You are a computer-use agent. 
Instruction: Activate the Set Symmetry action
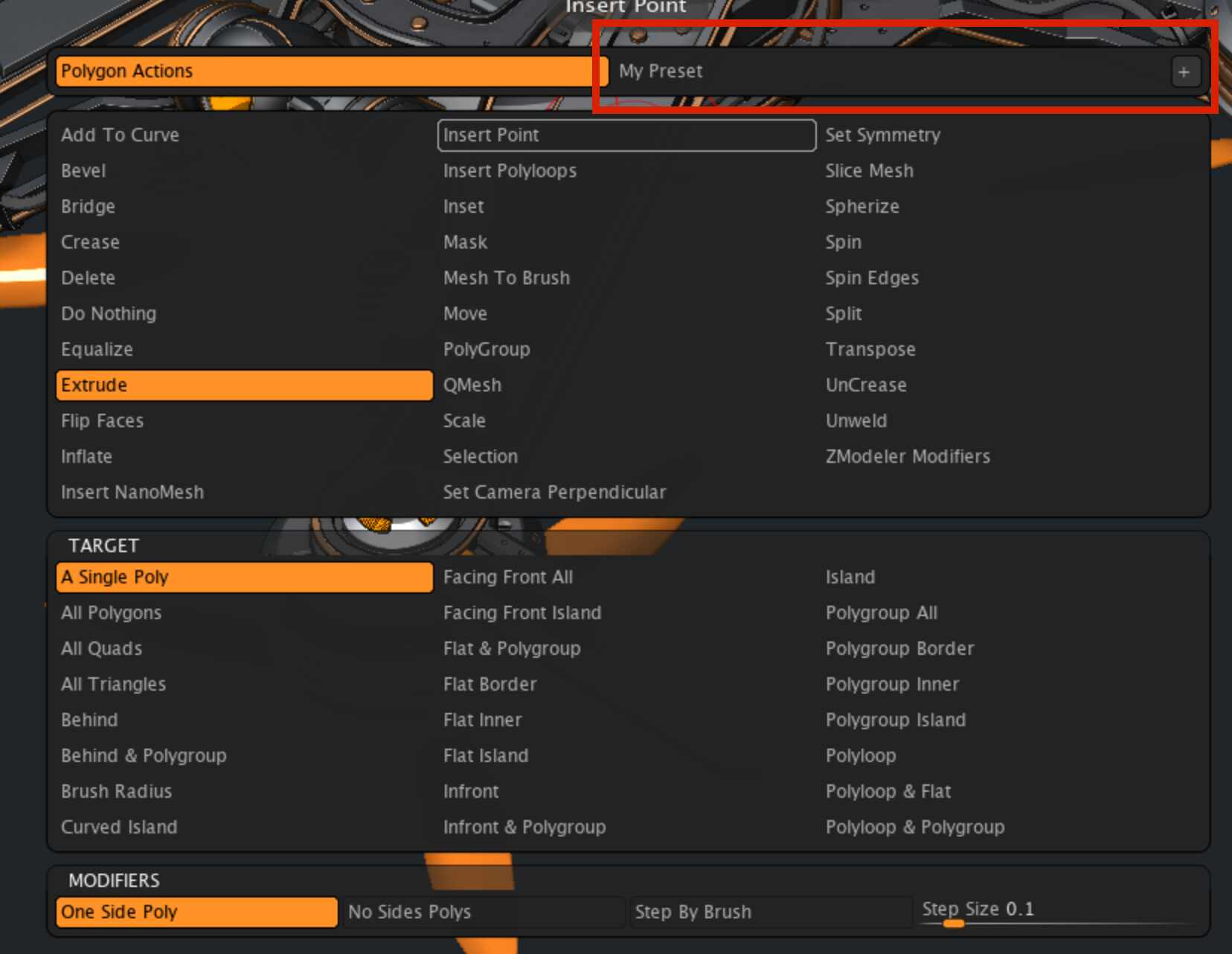(x=882, y=135)
